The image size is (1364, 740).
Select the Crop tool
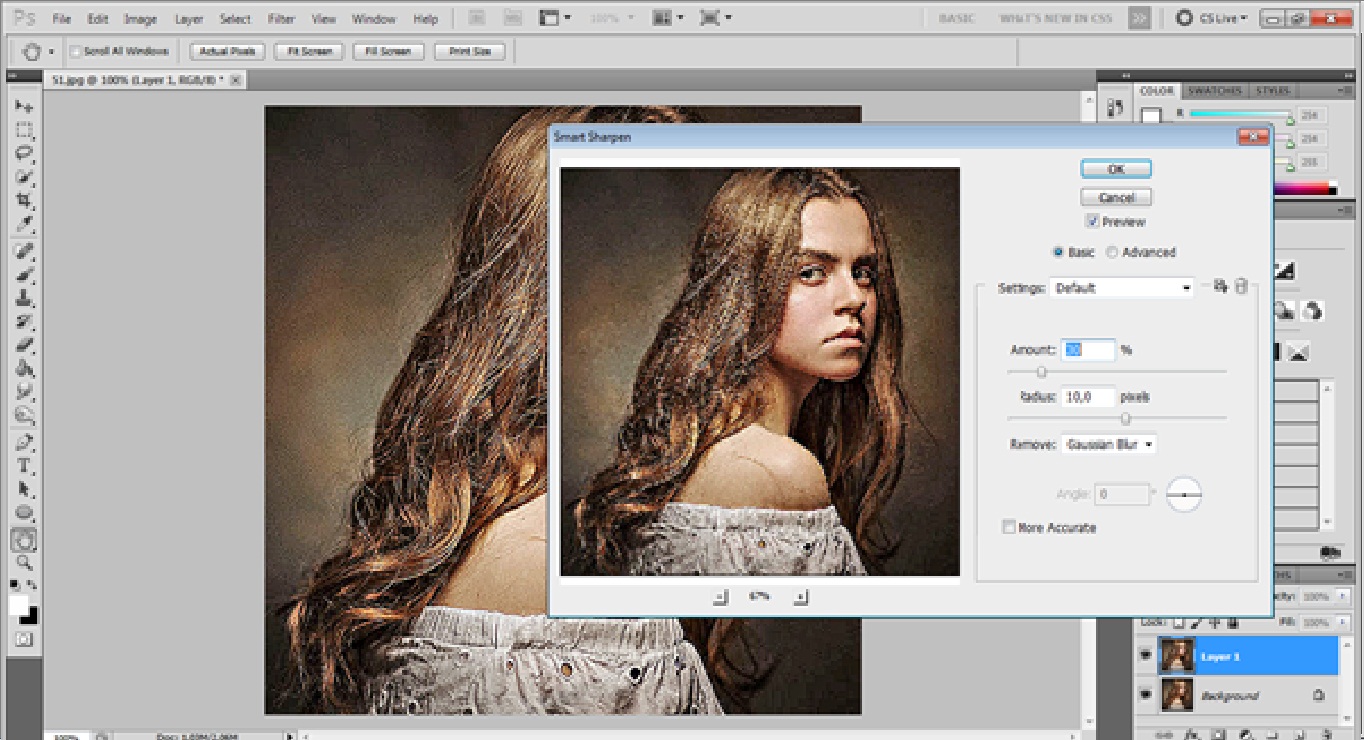point(24,200)
